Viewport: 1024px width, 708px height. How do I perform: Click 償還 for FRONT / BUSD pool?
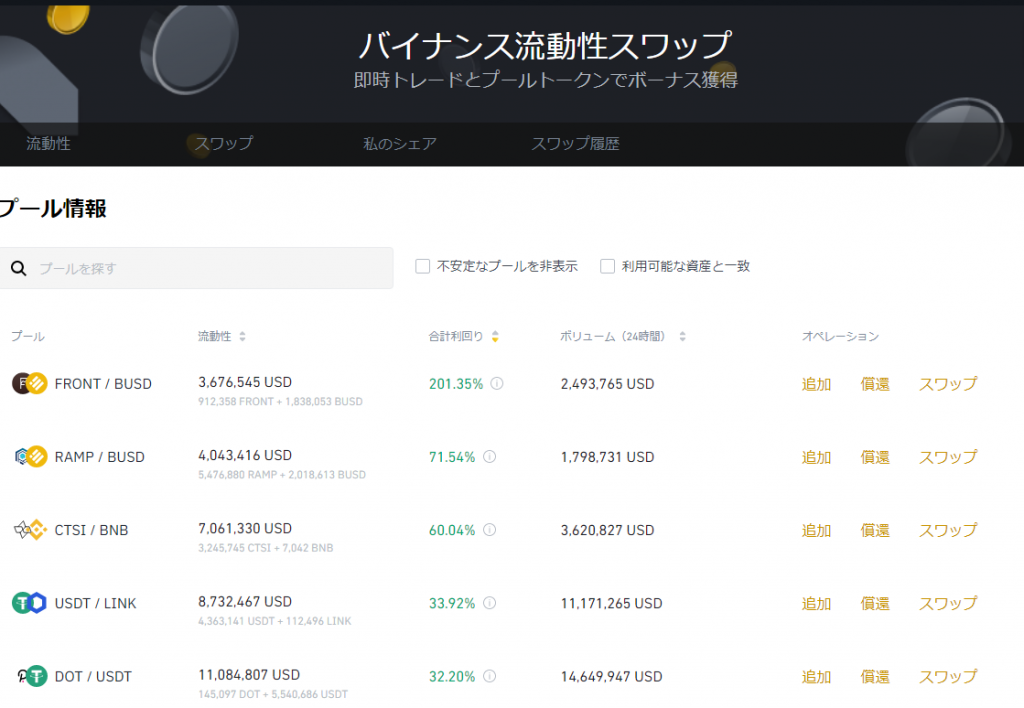pos(875,384)
